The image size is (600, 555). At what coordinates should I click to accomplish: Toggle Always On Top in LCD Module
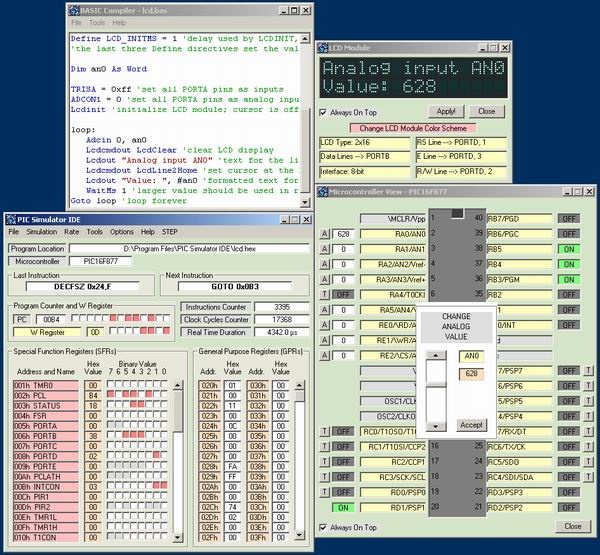[x=323, y=112]
